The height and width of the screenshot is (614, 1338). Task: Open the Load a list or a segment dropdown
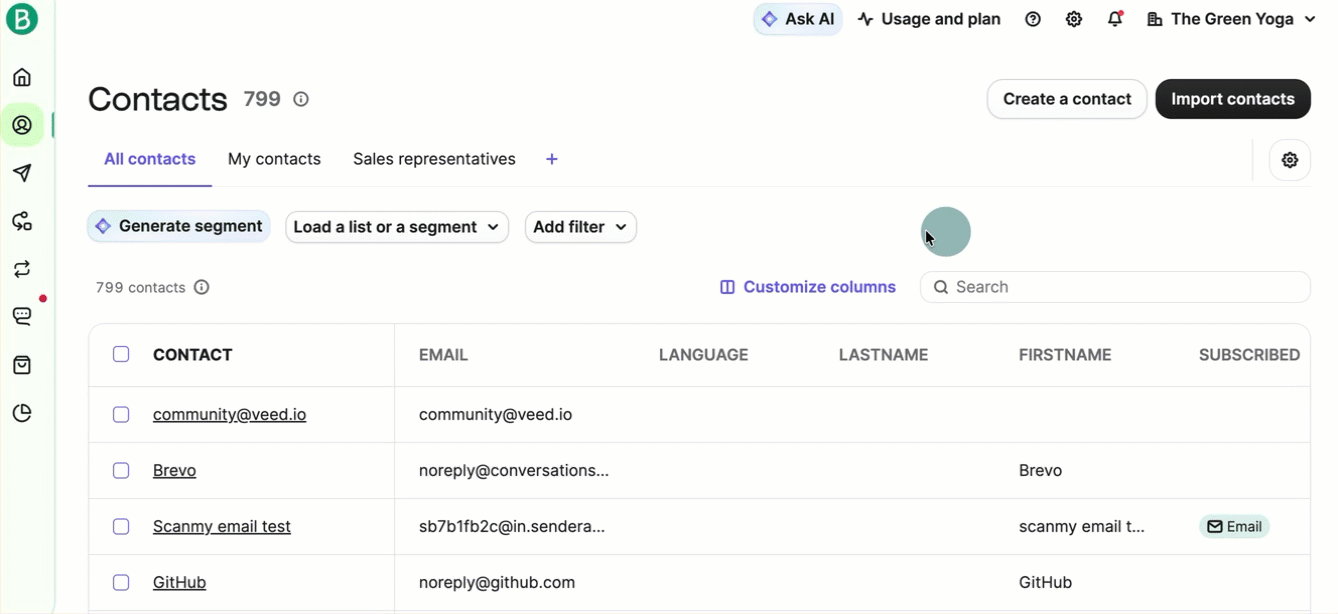[397, 227]
